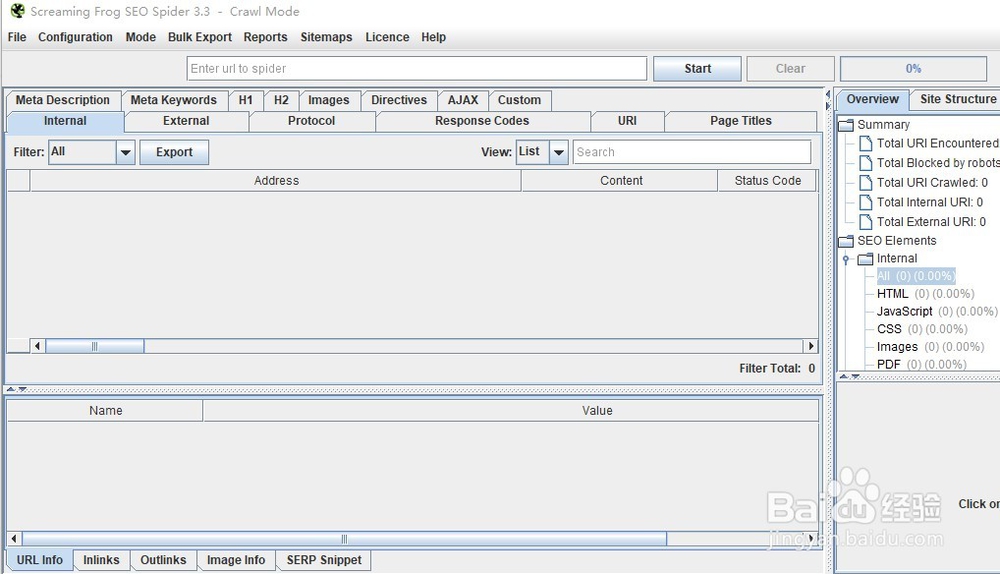Switch to the Protocol tab
1000x574 pixels.
pos(311,121)
